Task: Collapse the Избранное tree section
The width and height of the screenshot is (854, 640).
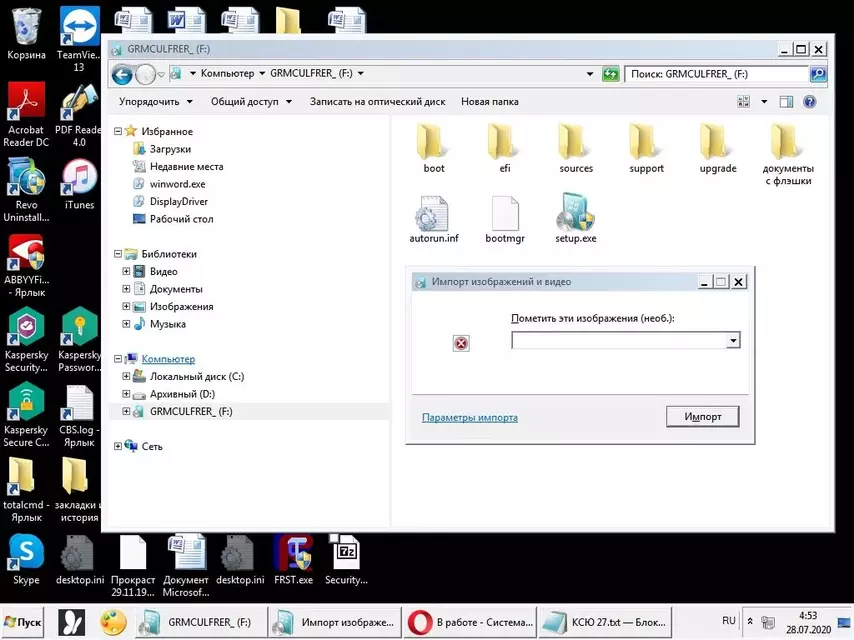Action: [118, 131]
